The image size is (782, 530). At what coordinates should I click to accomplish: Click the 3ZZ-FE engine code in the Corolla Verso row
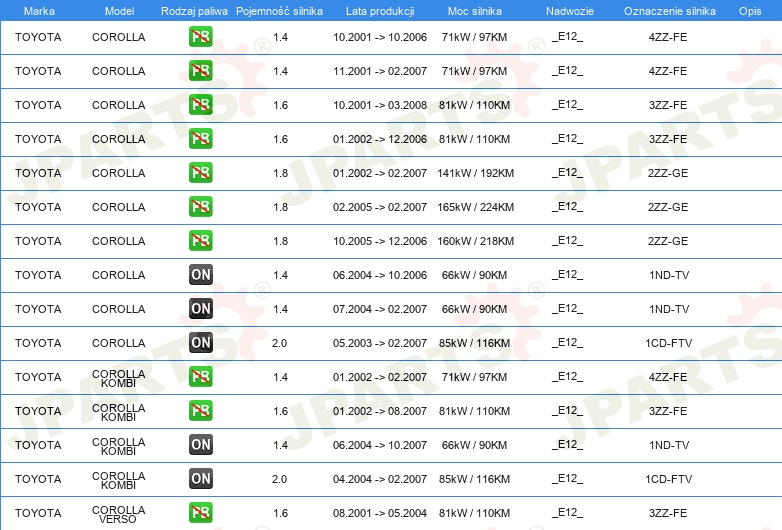tap(668, 513)
